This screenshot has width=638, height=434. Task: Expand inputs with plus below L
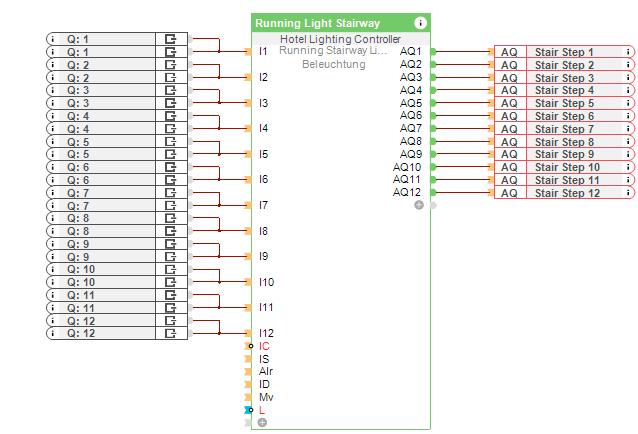pos(262,423)
